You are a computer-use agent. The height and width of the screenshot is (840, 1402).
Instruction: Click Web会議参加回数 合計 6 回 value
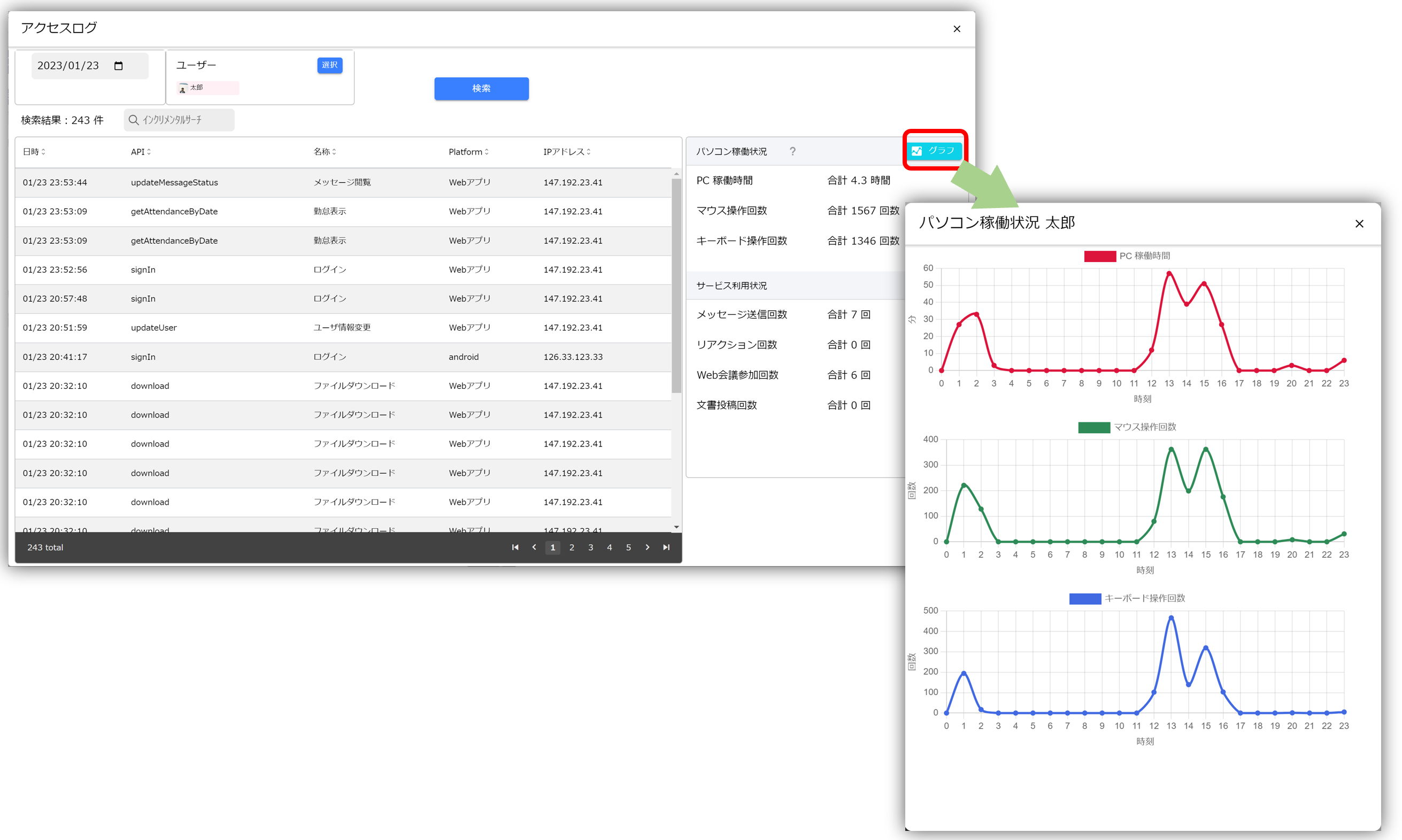(x=849, y=375)
